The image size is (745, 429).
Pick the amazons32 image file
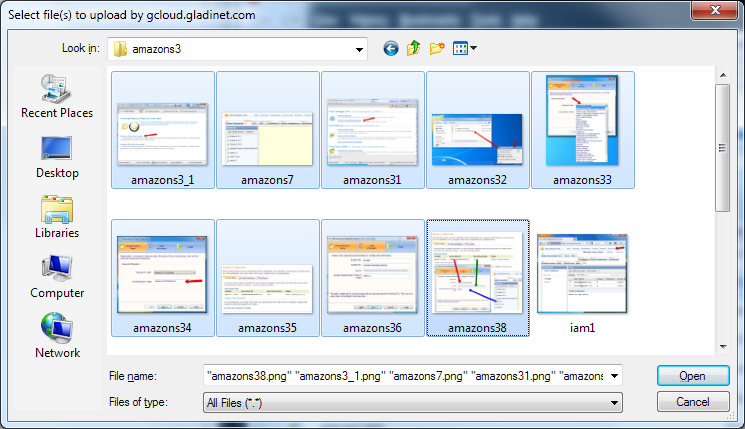click(x=478, y=130)
